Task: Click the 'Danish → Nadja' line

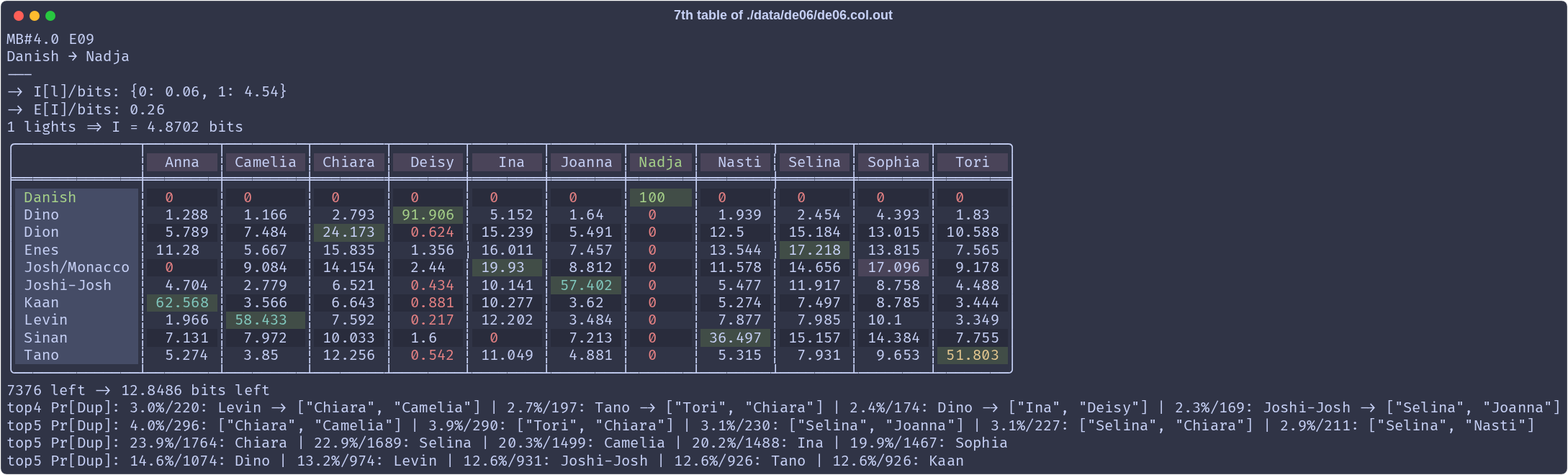Action: pyautogui.click(x=68, y=57)
